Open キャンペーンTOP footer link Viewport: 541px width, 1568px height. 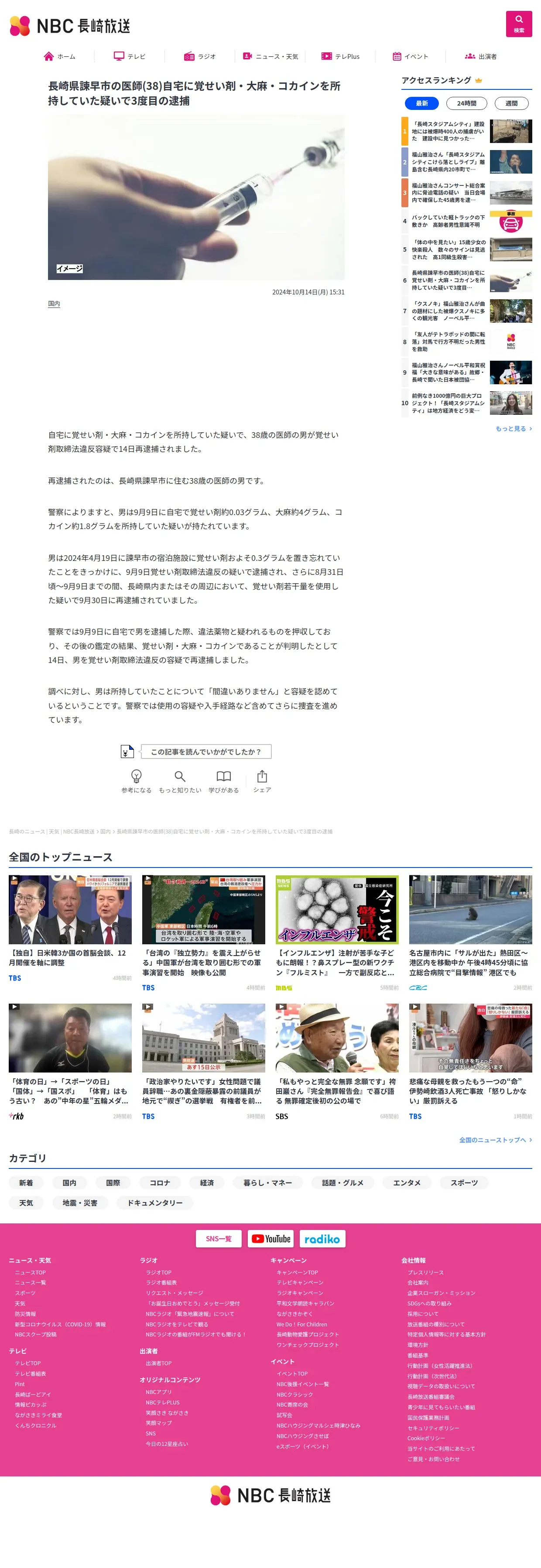pos(297,1272)
